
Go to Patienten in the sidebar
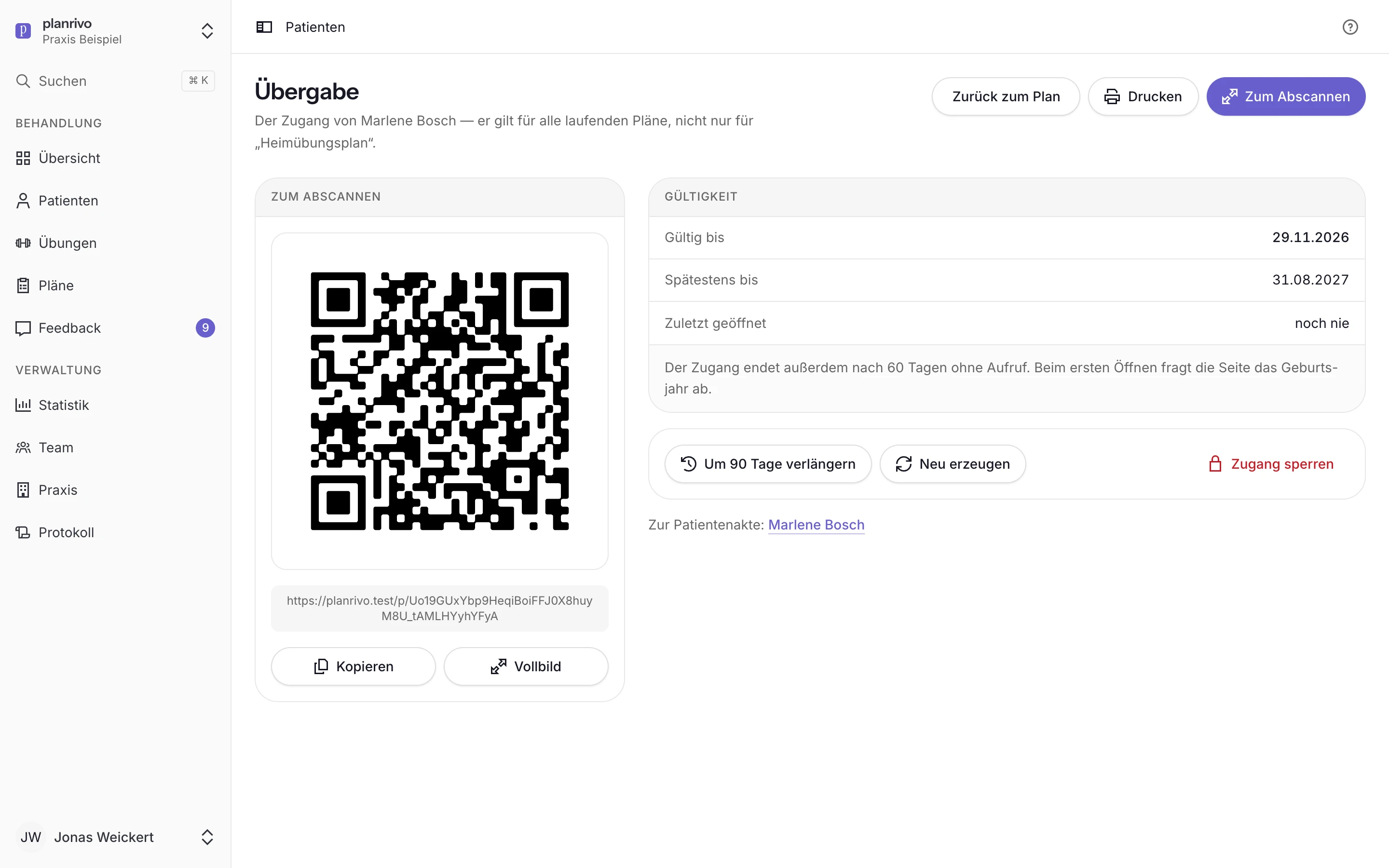click(x=115, y=200)
